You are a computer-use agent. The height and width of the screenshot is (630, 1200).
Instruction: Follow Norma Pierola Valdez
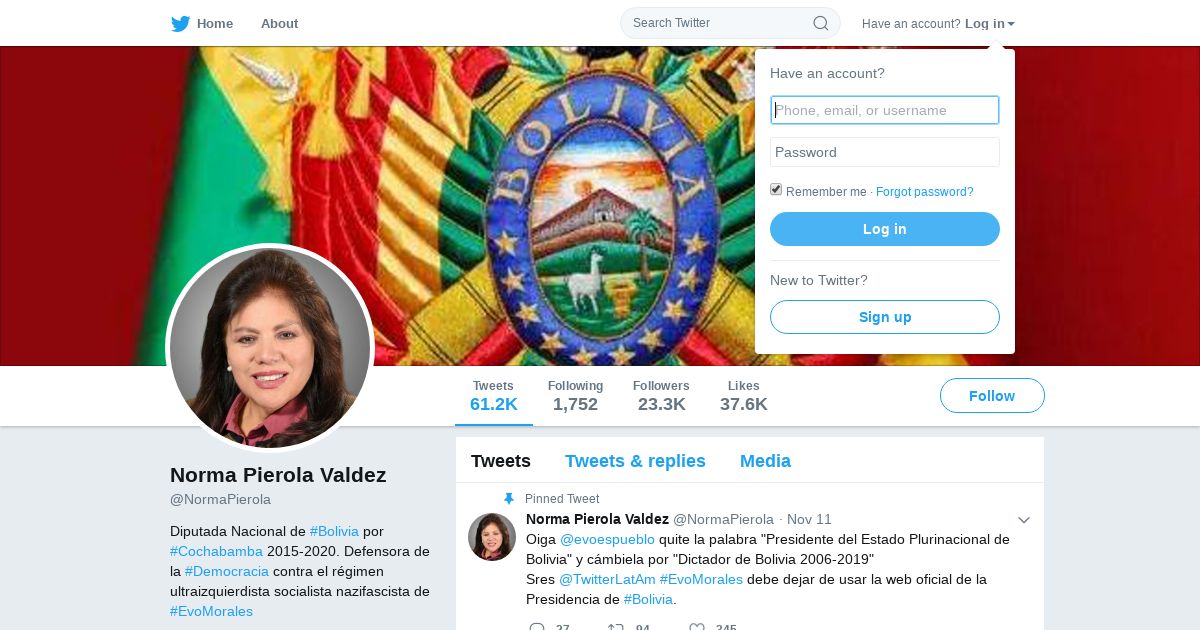tap(992, 396)
